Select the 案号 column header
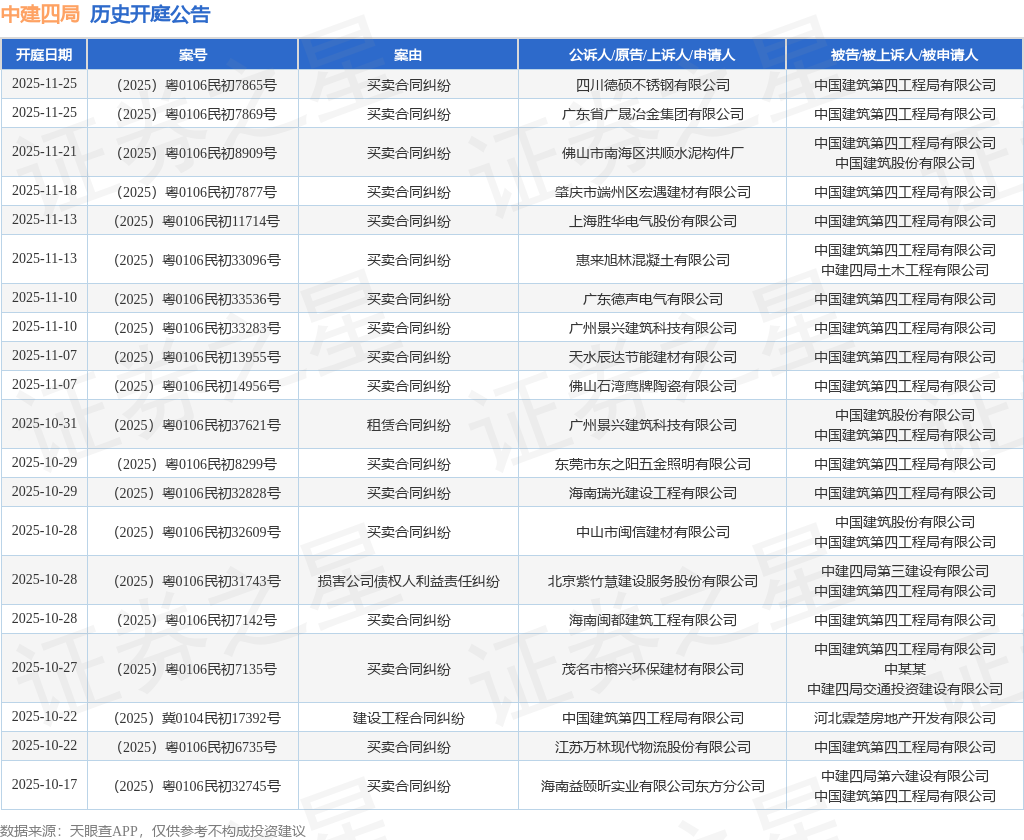The width and height of the screenshot is (1024, 840). [193, 55]
